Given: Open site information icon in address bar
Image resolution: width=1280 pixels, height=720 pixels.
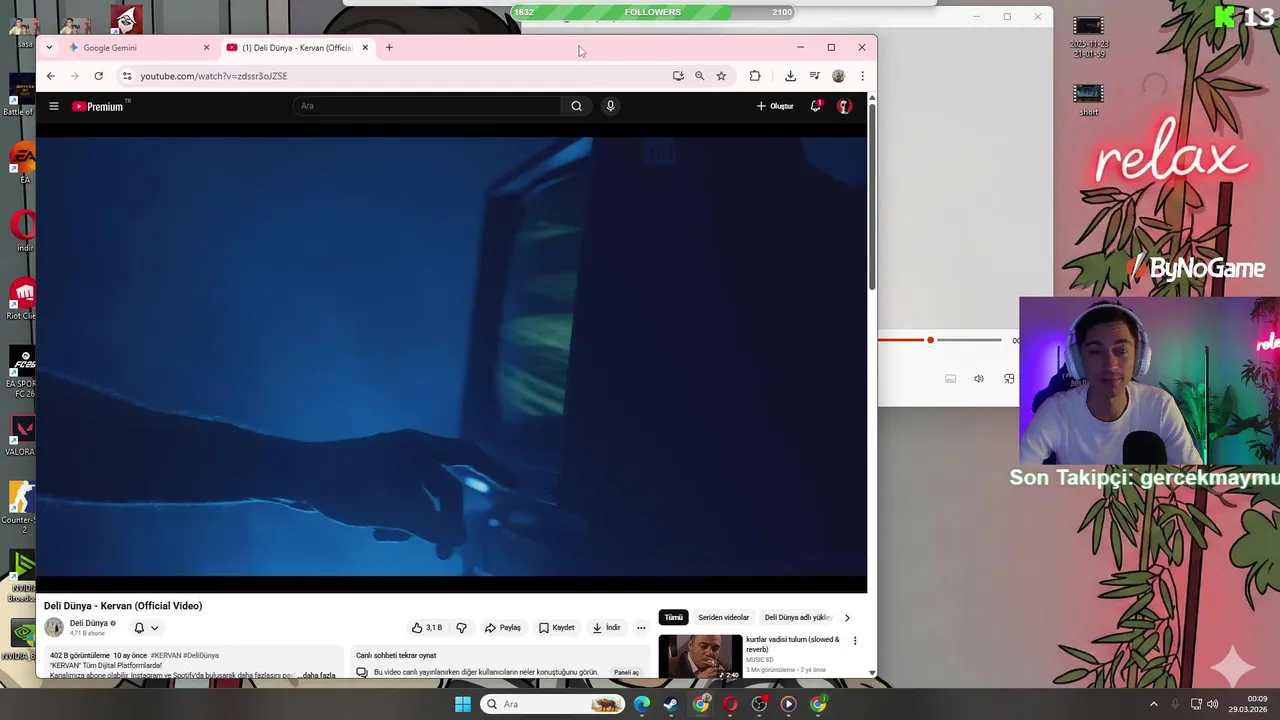Looking at the screenshot, I should [126, 76].
